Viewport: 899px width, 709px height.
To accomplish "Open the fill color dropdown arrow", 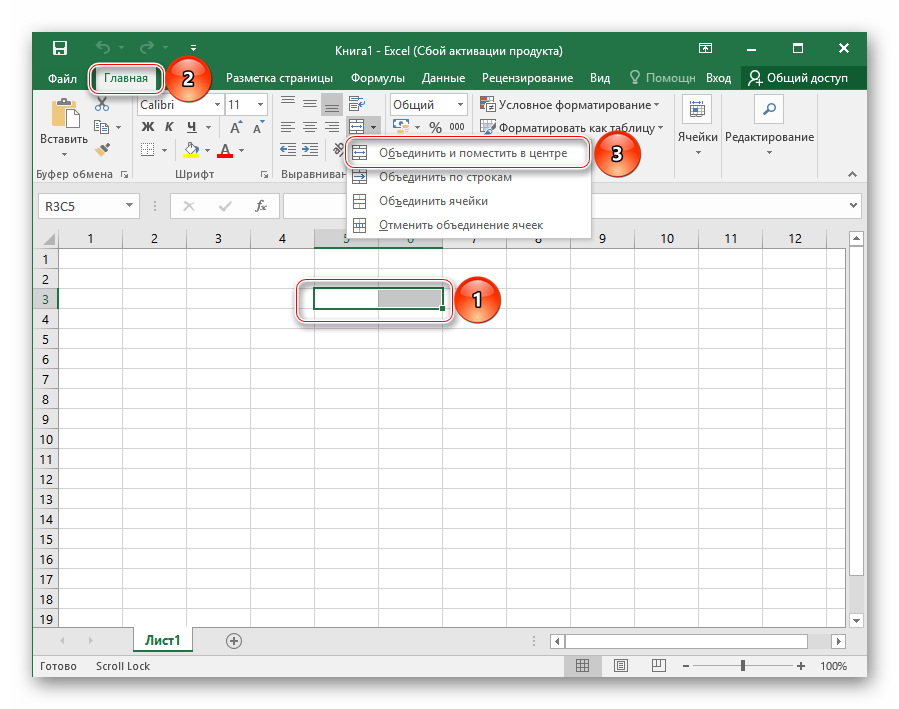I will coord(207,151).
